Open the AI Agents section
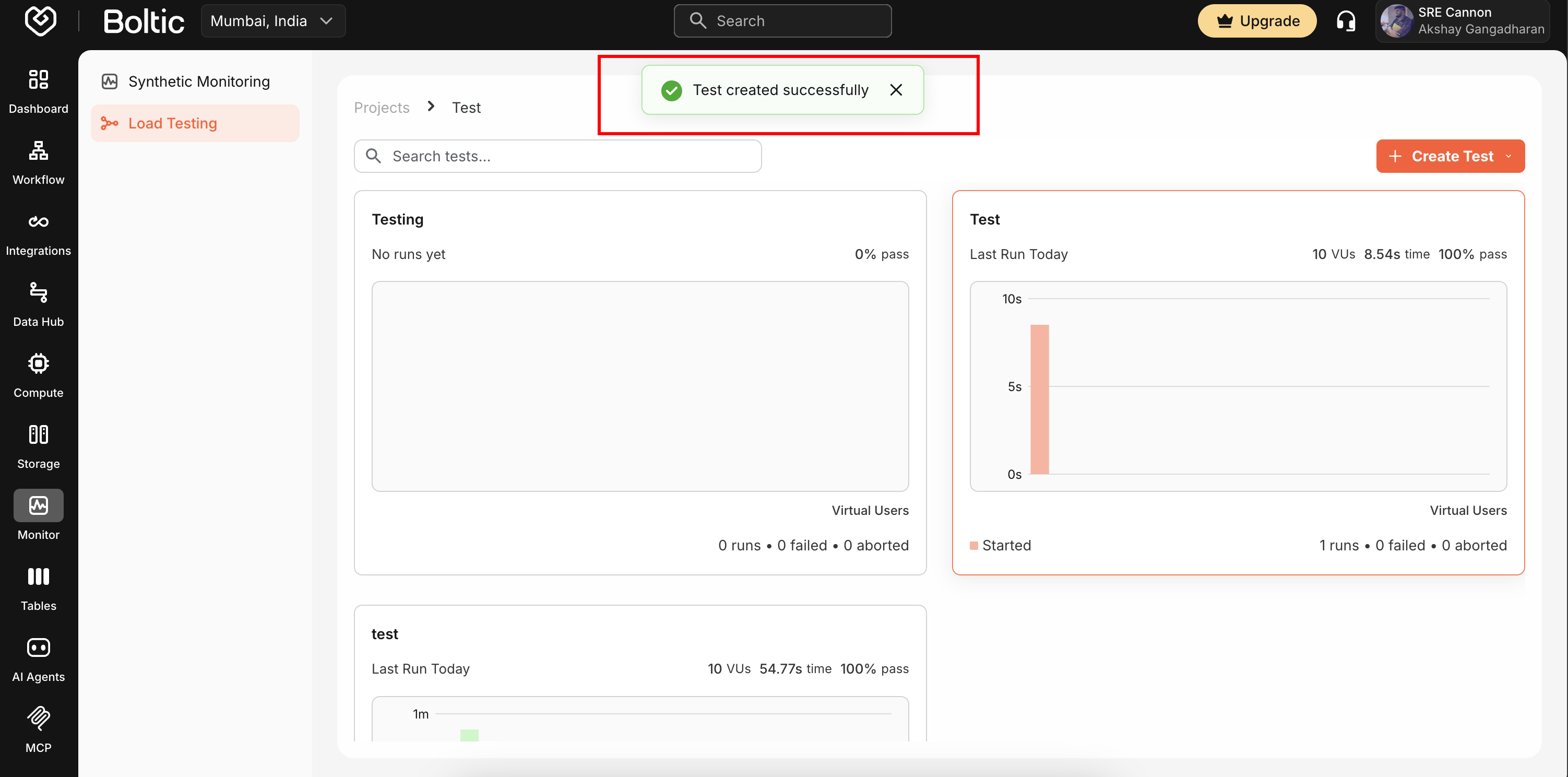 click(x=38, y=657)
